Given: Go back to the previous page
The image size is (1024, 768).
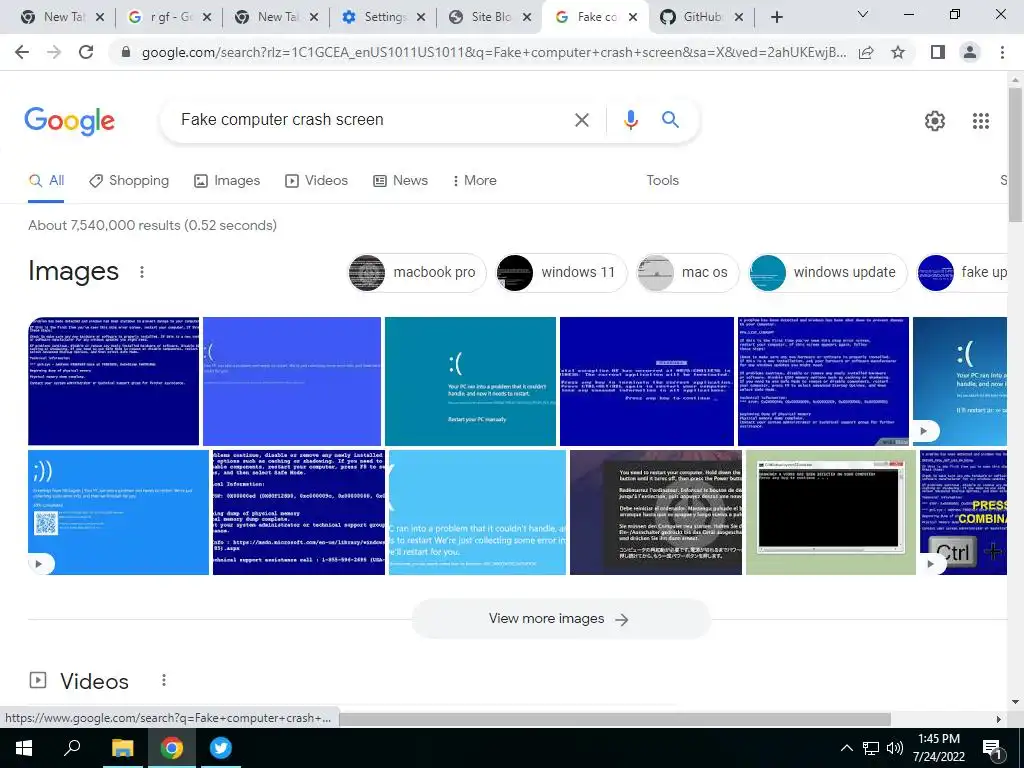Looking at the screenshot, I should (22, 52).
